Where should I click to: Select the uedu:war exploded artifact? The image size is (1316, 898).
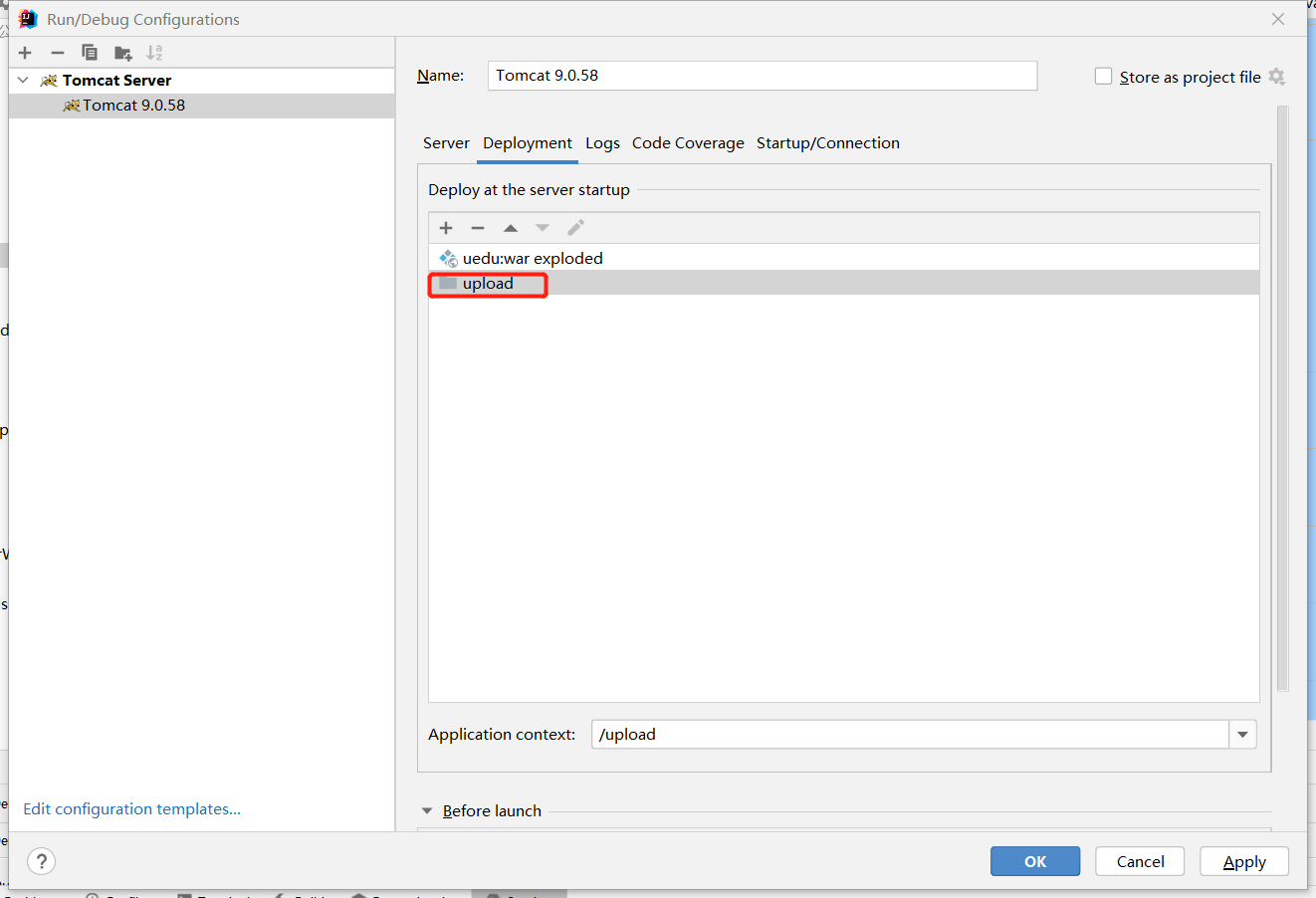844,258
